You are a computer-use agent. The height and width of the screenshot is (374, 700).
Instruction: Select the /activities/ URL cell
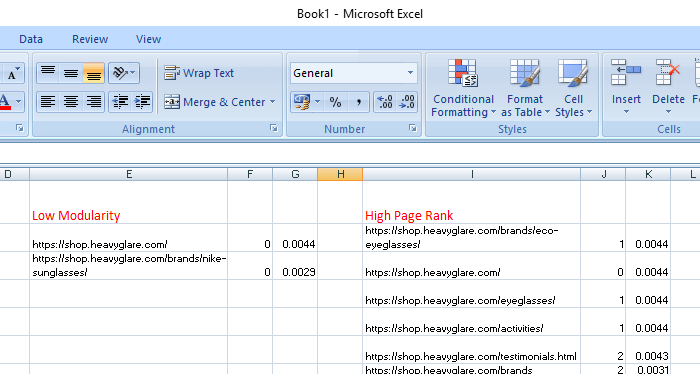[471, 322]
